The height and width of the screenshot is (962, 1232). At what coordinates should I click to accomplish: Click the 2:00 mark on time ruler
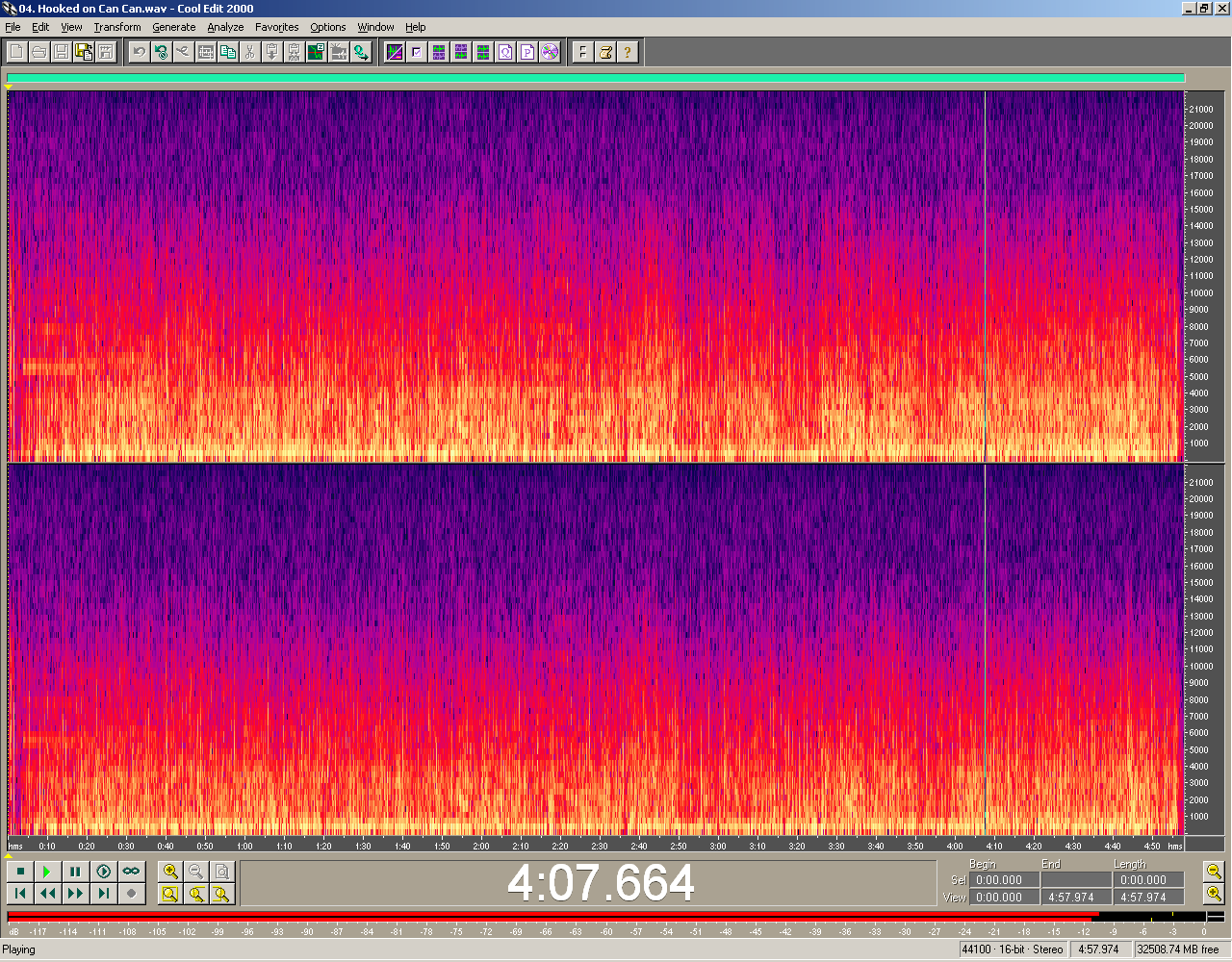[x=481, y=847]
